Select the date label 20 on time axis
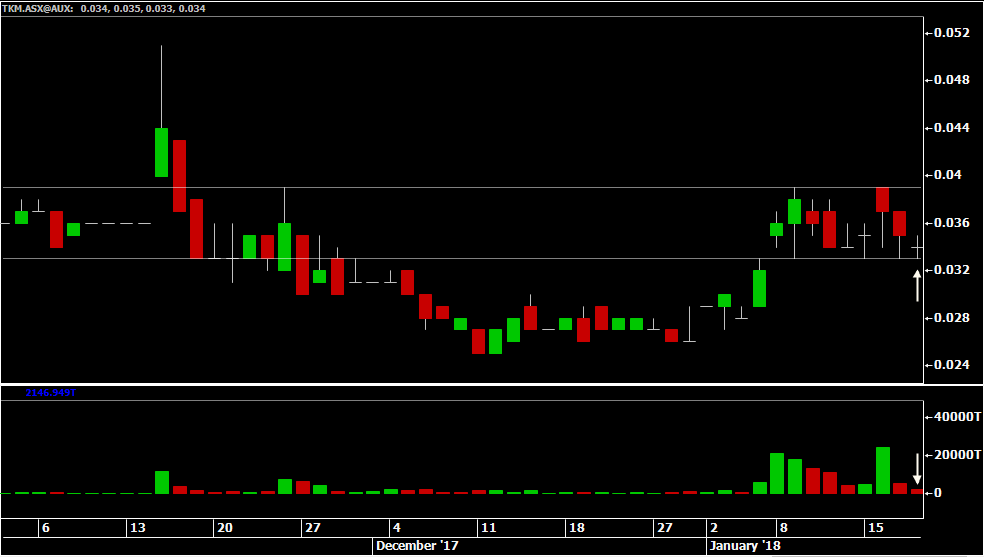This screenshot has width=984, height=557. click(225, 528)
